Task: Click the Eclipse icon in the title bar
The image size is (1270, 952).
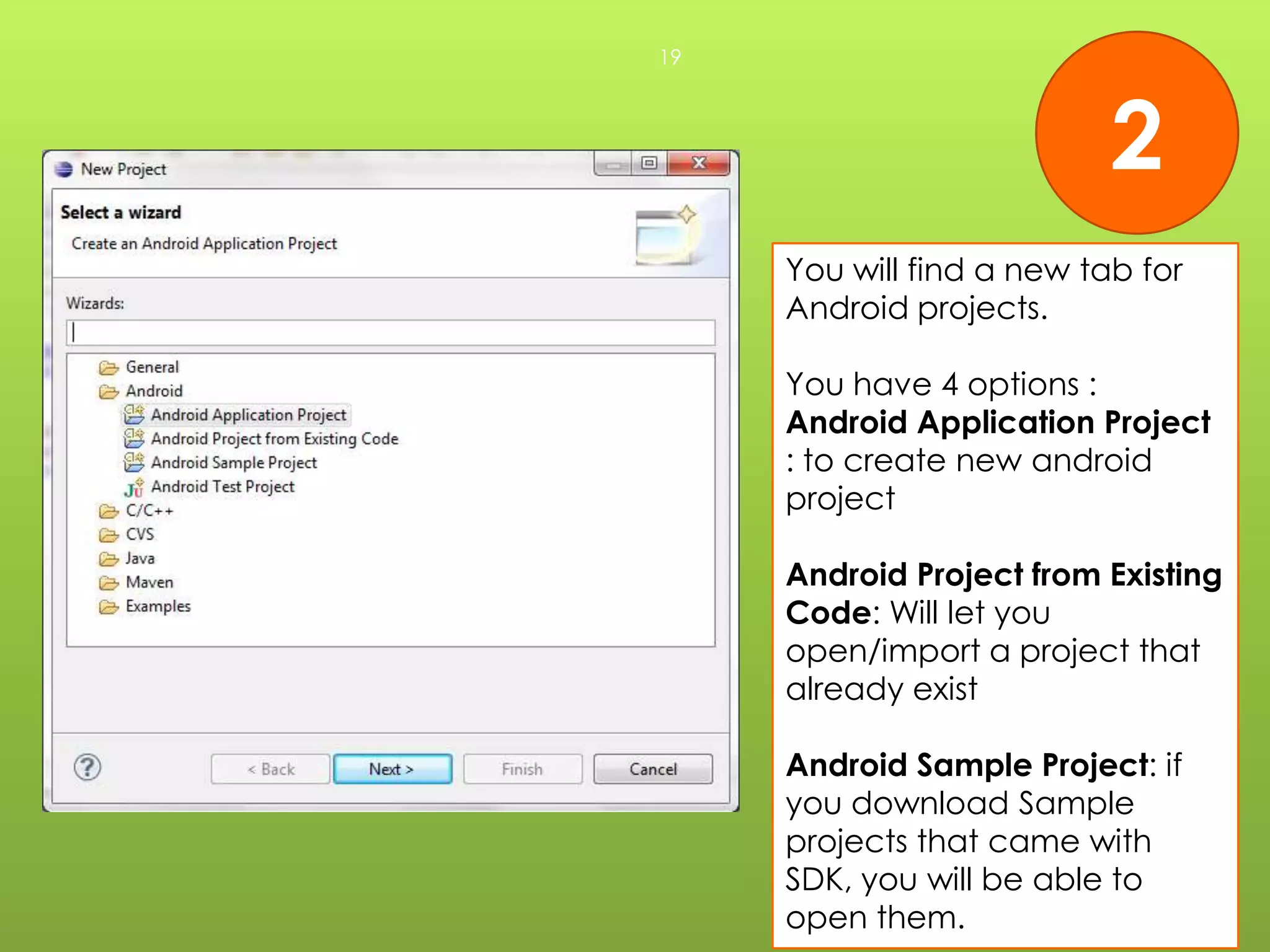Action: (63, 169)
